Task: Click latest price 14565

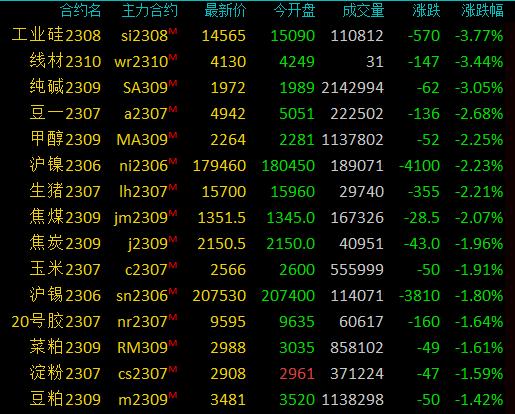Action: pyautogui.click(x=224, y=36)
